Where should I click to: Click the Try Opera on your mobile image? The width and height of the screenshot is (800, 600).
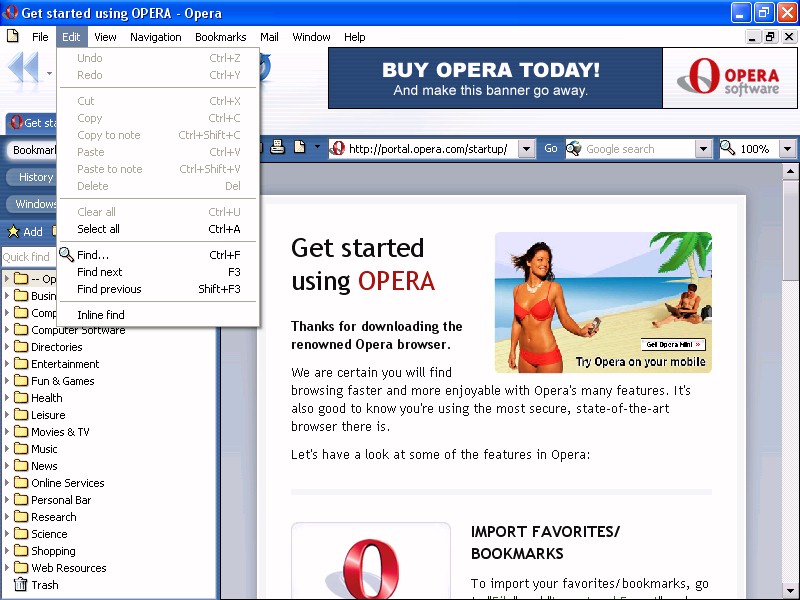603,302
